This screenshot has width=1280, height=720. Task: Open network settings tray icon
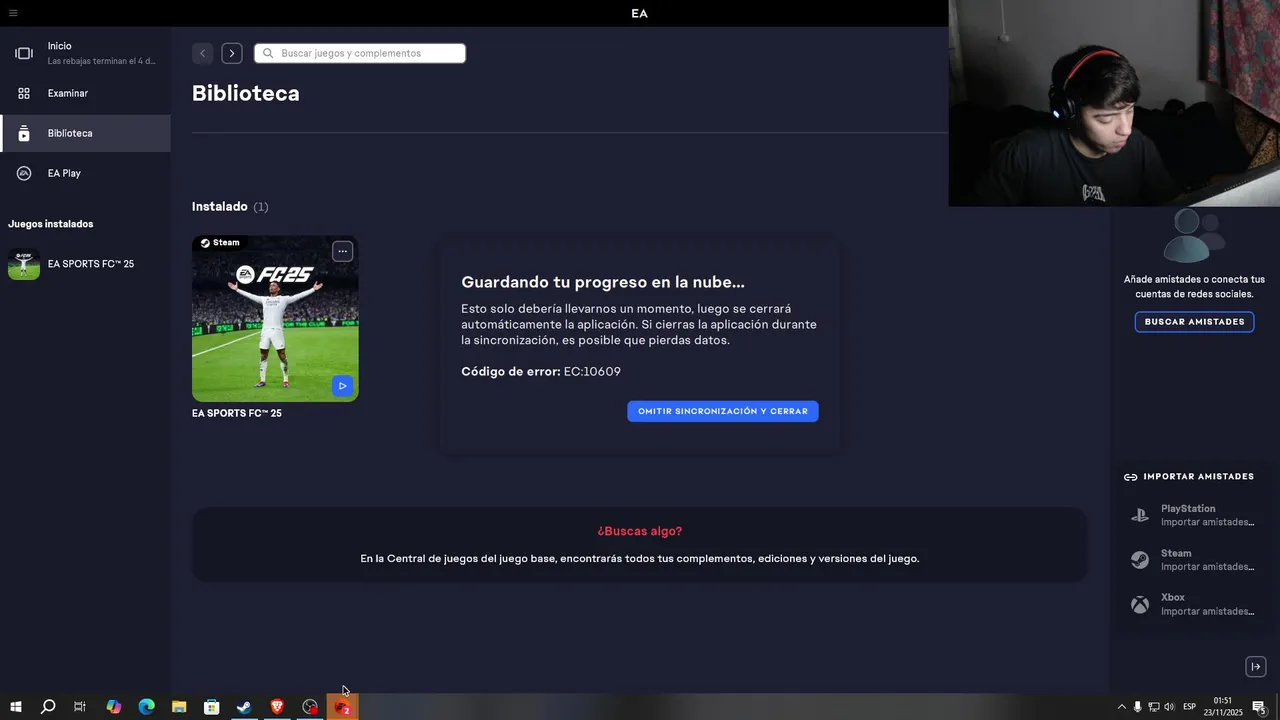pos(1153,707)
